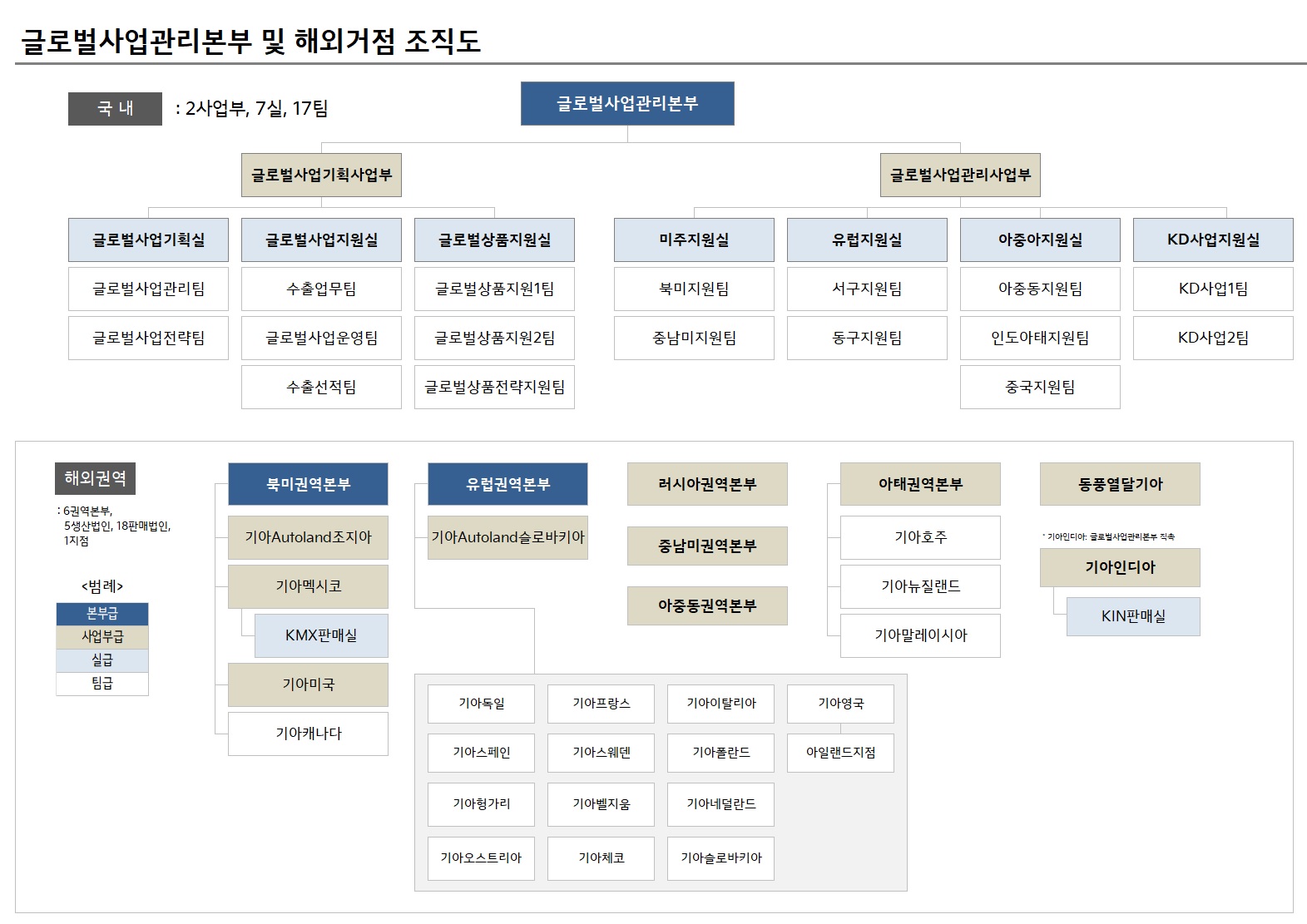Click the 서구지원팀 cell

tap(867, 289)
